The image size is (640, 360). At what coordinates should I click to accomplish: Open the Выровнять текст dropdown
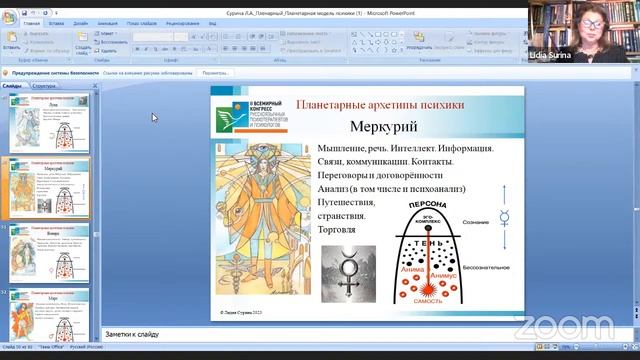click(300, 42)
